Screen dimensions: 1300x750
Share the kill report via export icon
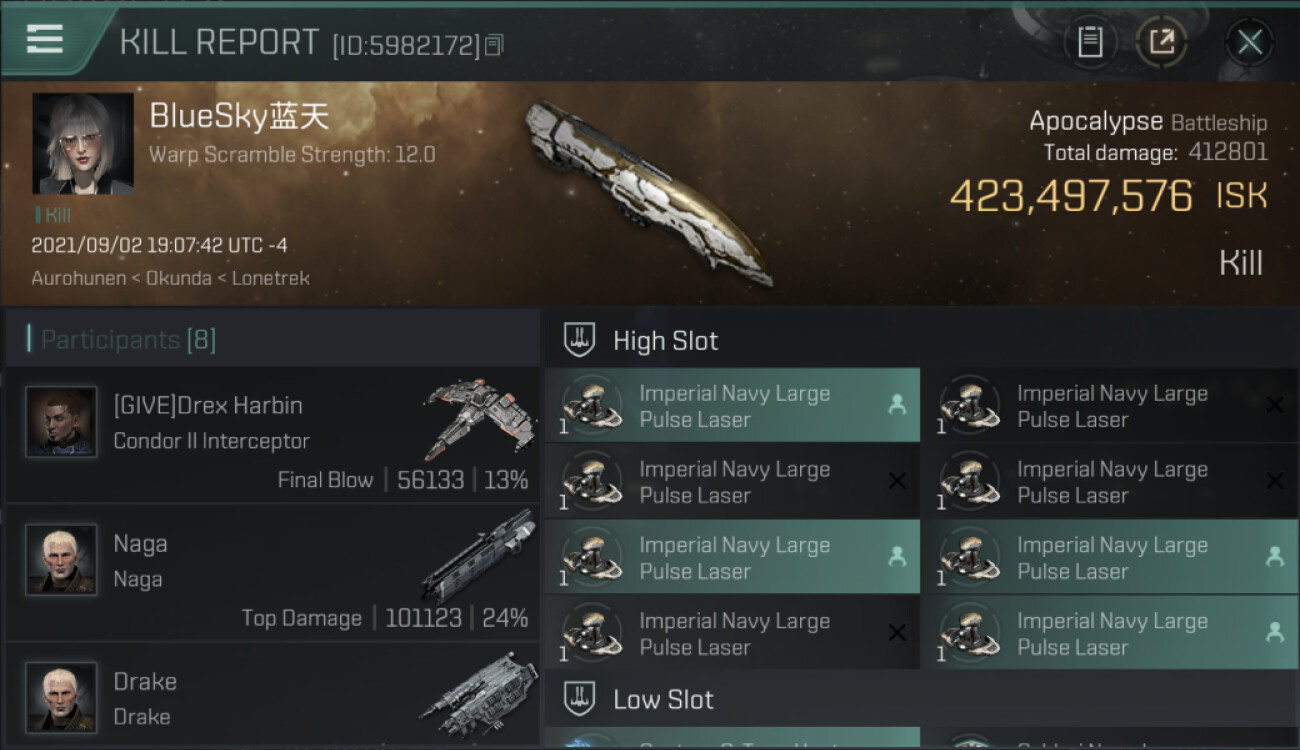[1161, 42]
